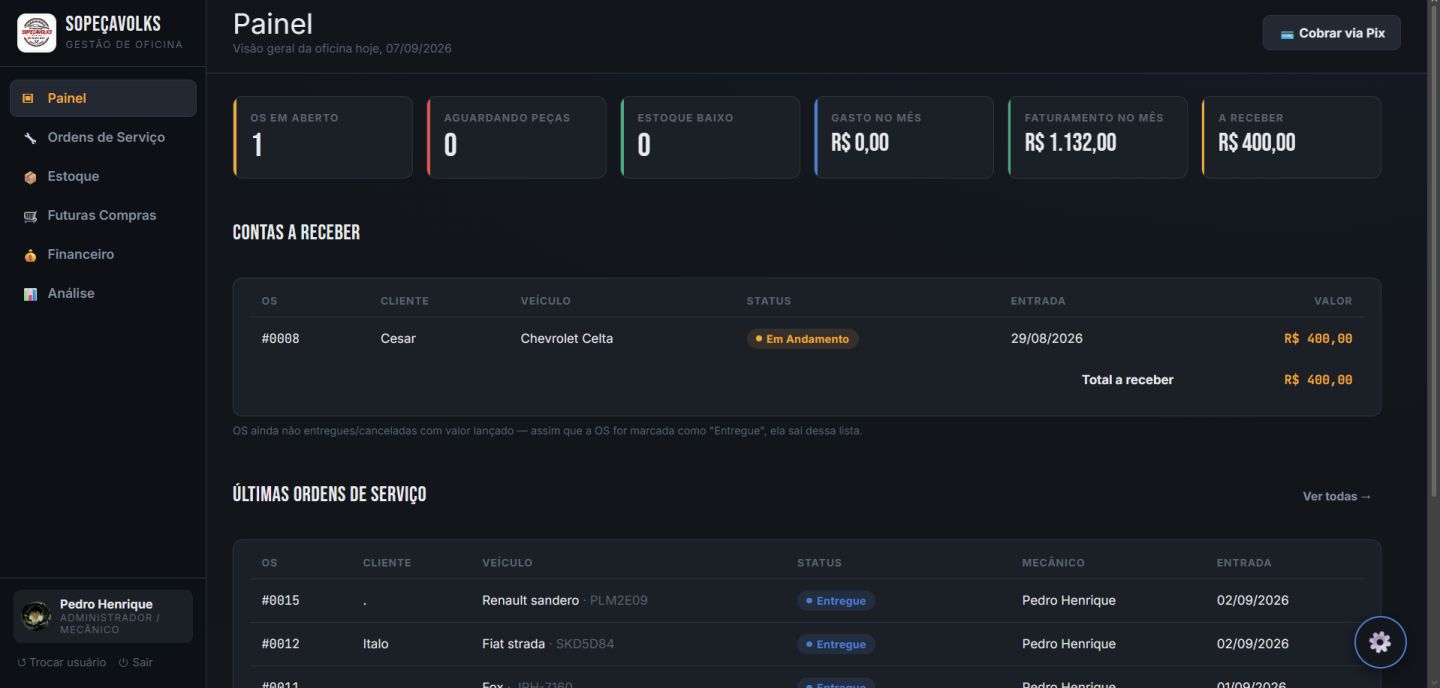Click the Gasto no Mês card
Image resolution: width=1440 pixels, height=688 pixels.
(904, 137)
